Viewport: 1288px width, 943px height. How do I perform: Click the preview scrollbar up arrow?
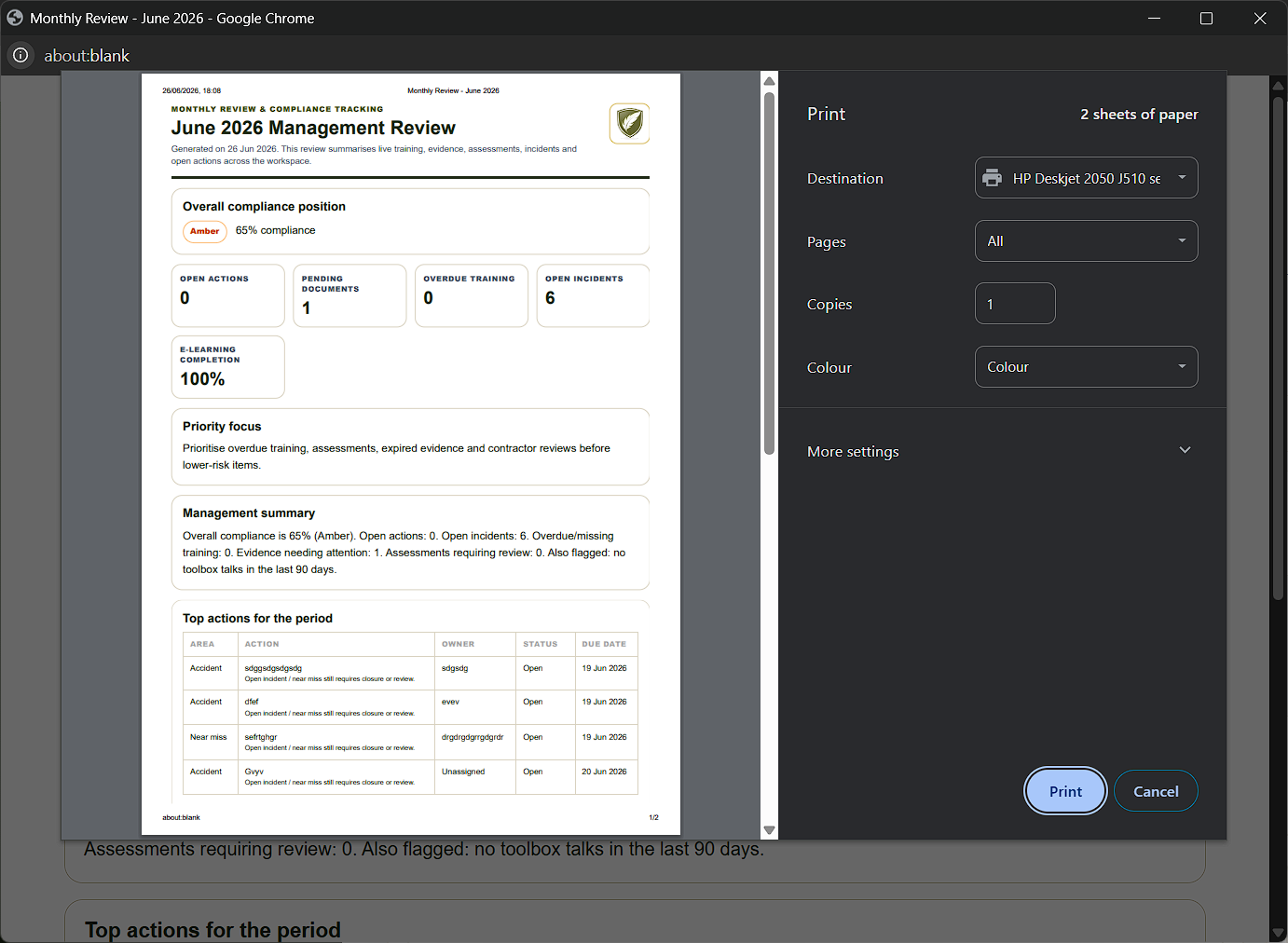click(769, 81)
